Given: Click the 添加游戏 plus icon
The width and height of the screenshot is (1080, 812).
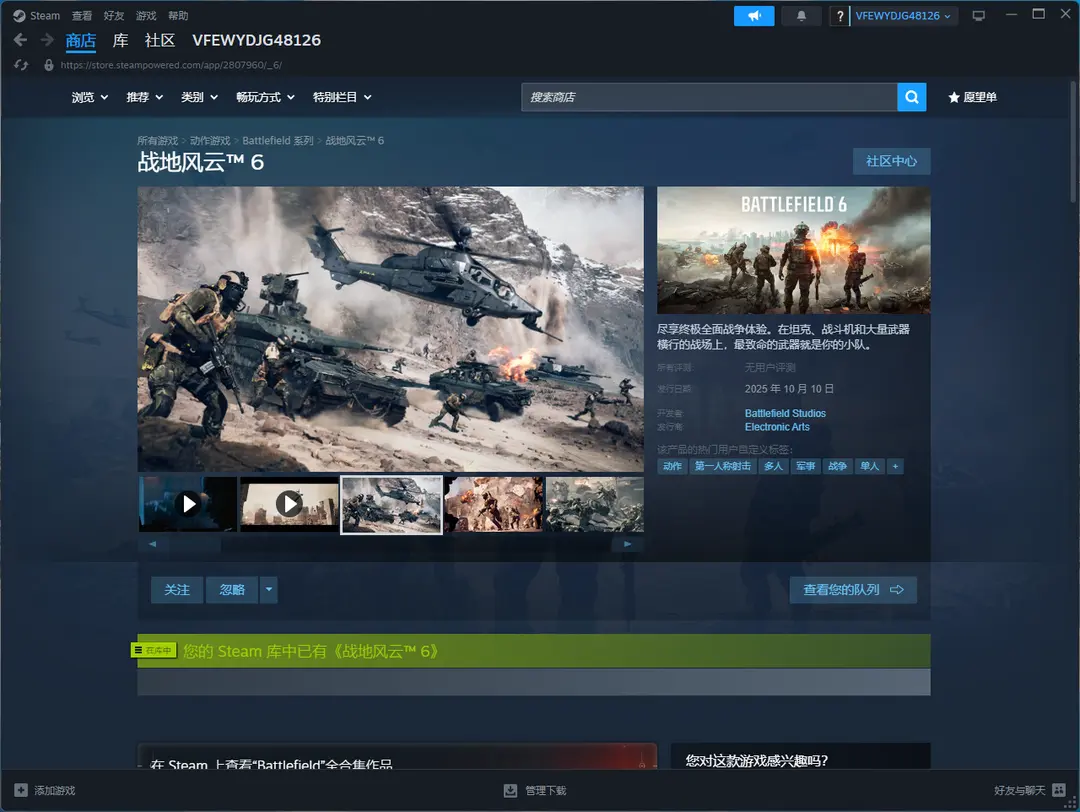Looking at the screenshot, I should coord(21,790).
